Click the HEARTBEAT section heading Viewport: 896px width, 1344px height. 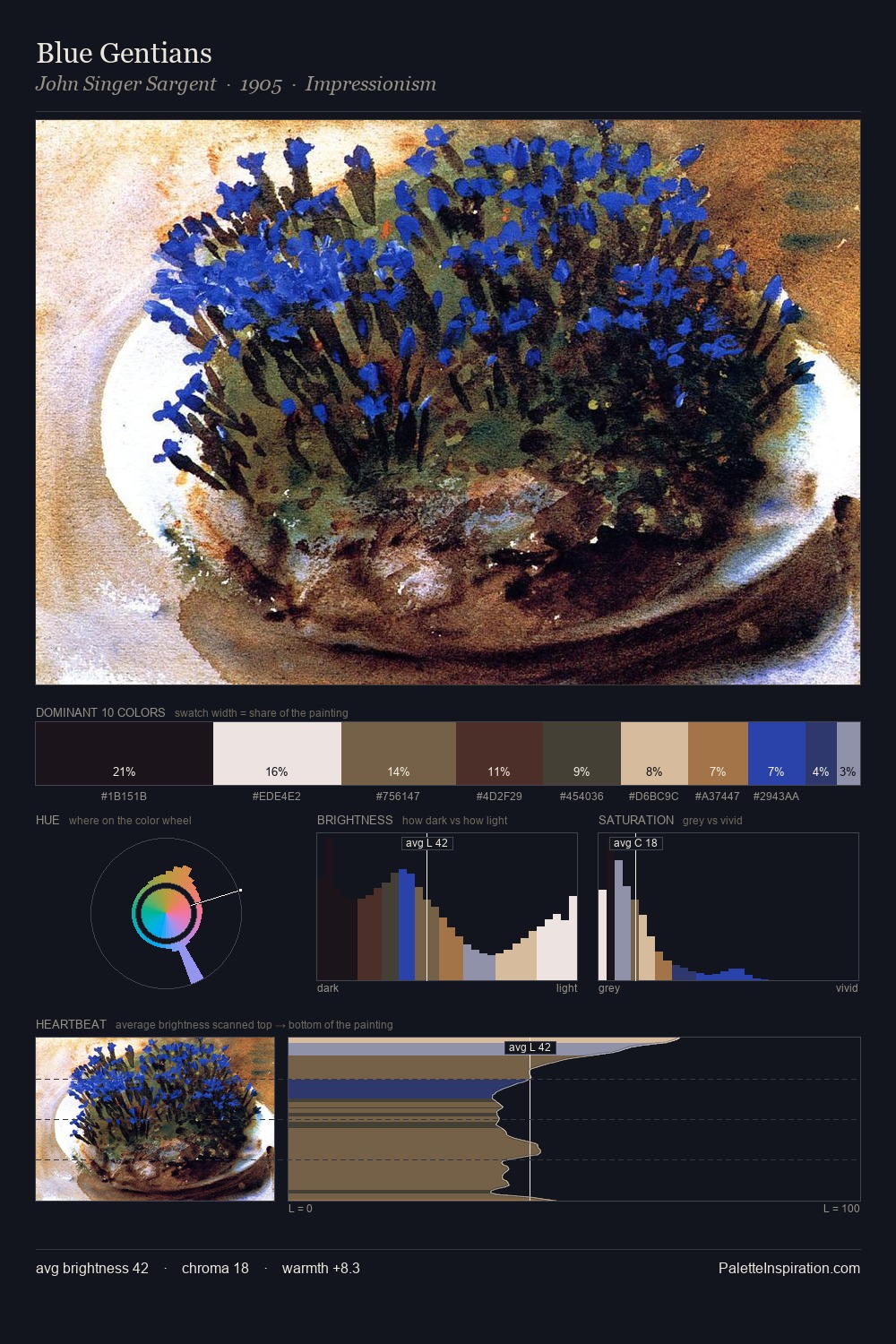click(x=71, y=1024)
